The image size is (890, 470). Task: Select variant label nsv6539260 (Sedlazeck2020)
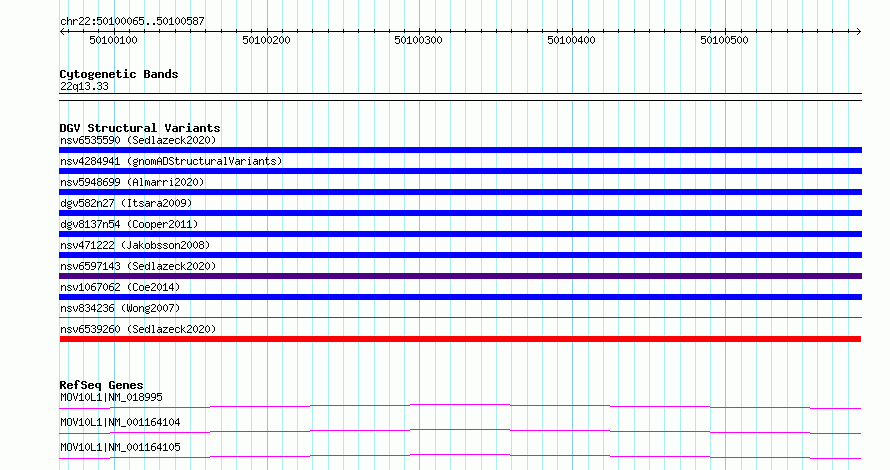coord(138,329)
